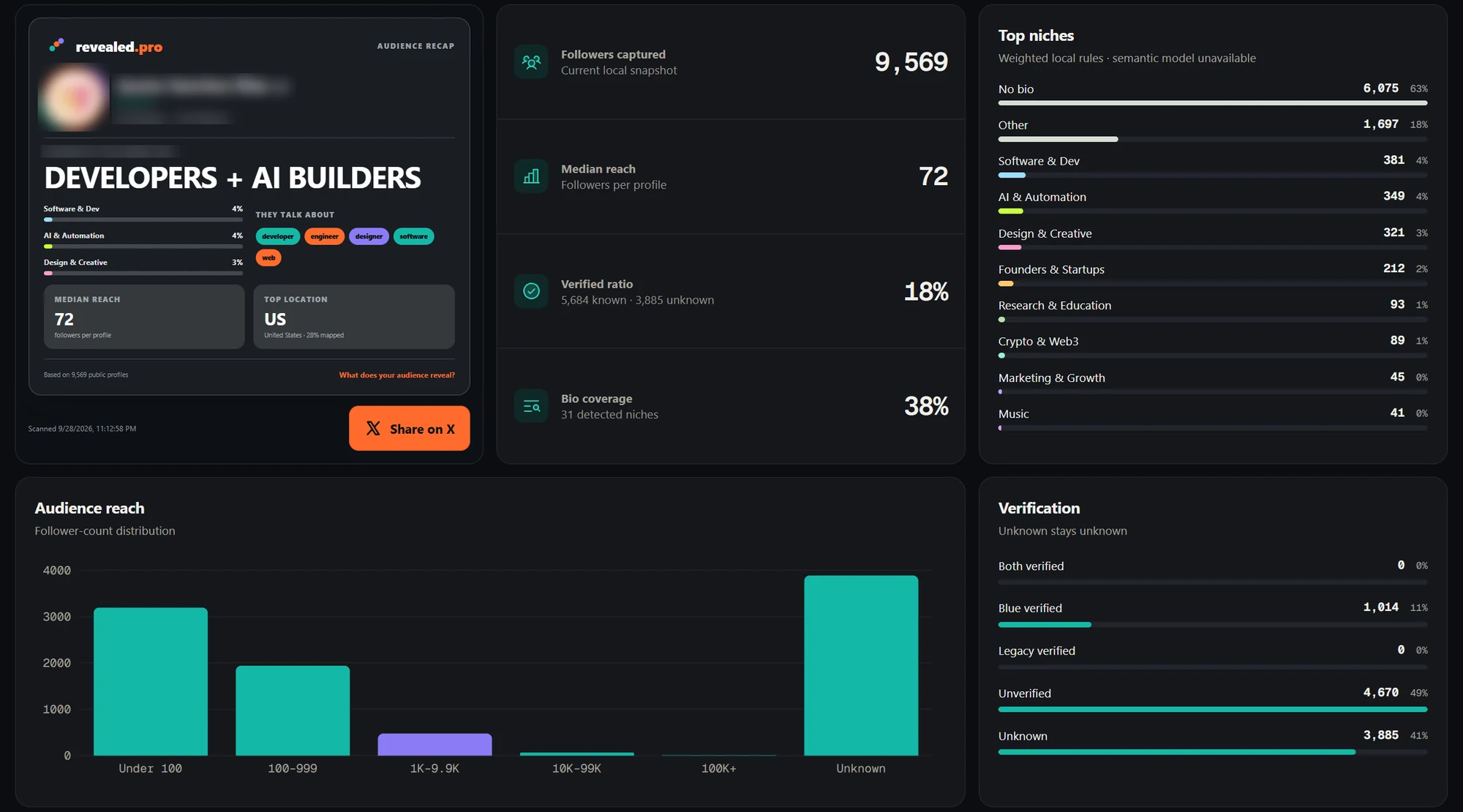
Task: Click the Median reach bar-chart icon
Action: click(x=531, y=176)
